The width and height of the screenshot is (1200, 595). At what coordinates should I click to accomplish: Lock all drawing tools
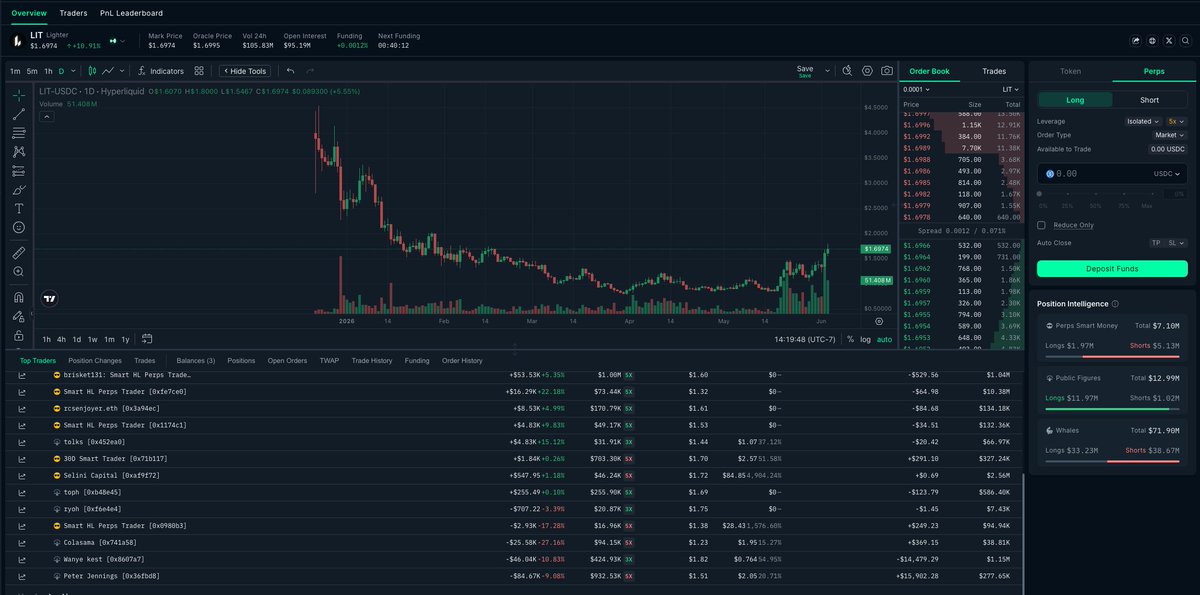click(19, 335)
